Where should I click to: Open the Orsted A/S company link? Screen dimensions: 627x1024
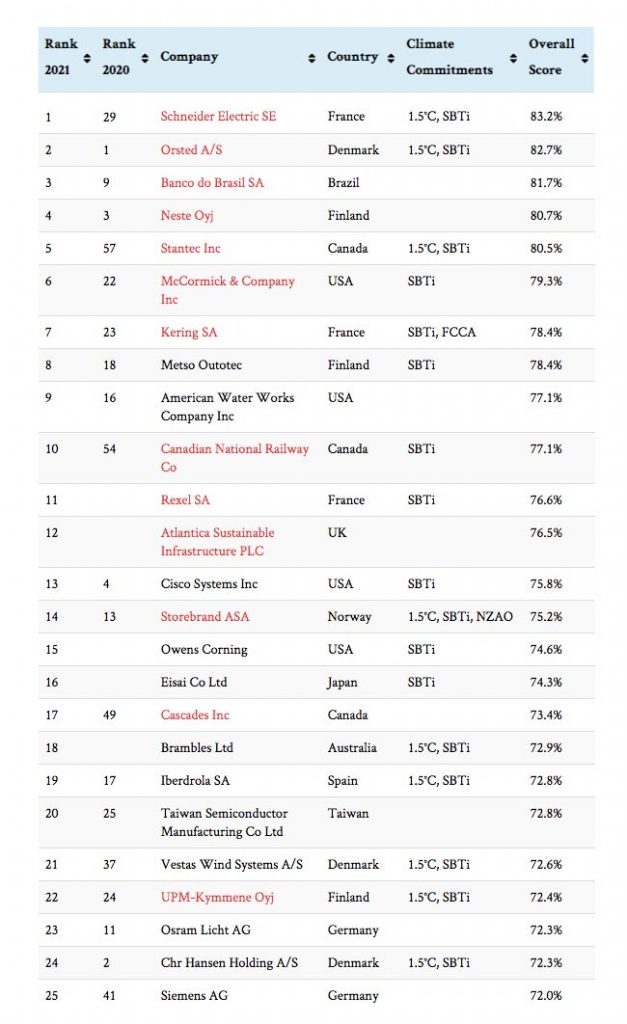[x=193, y=150]
